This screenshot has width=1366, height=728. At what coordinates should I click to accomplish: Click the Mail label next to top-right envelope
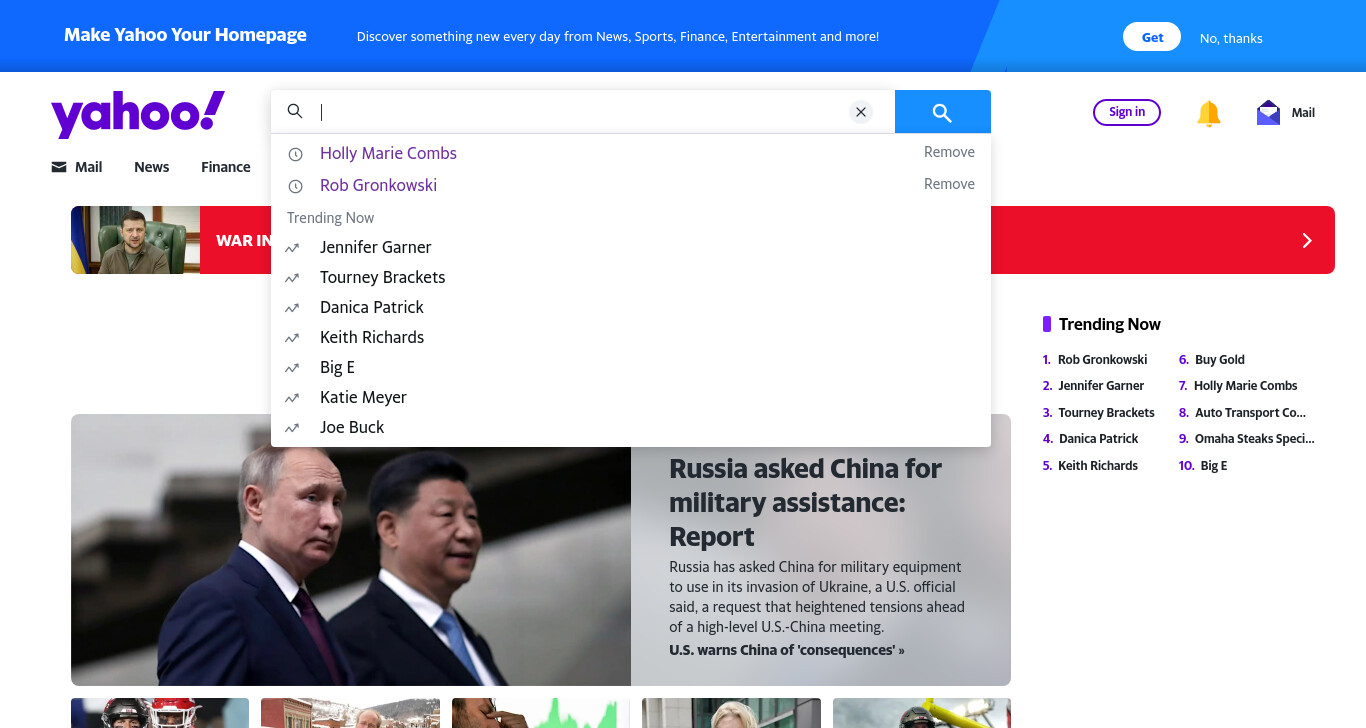1303,113
